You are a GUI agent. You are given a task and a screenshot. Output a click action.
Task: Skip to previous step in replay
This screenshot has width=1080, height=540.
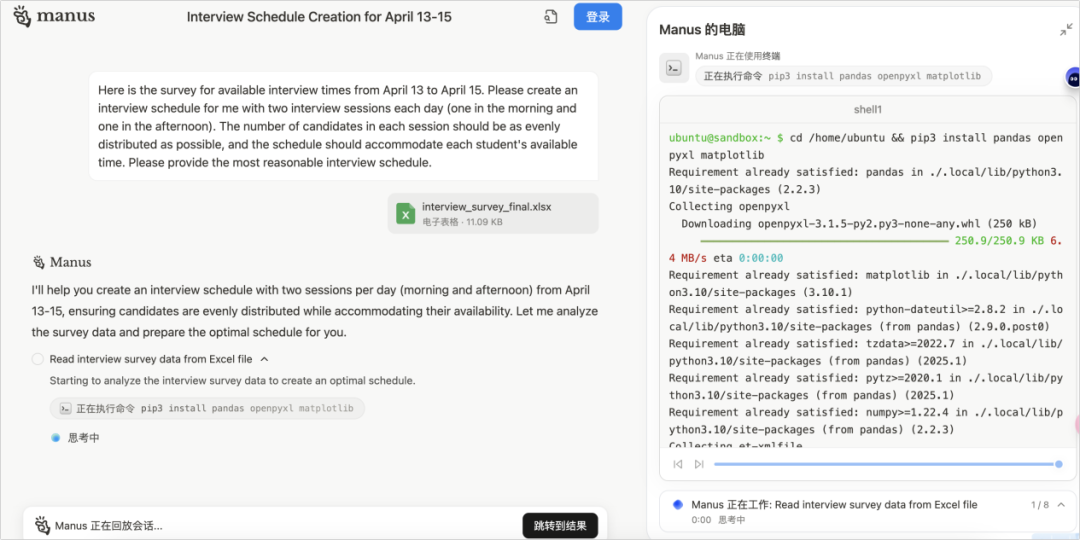678,464
